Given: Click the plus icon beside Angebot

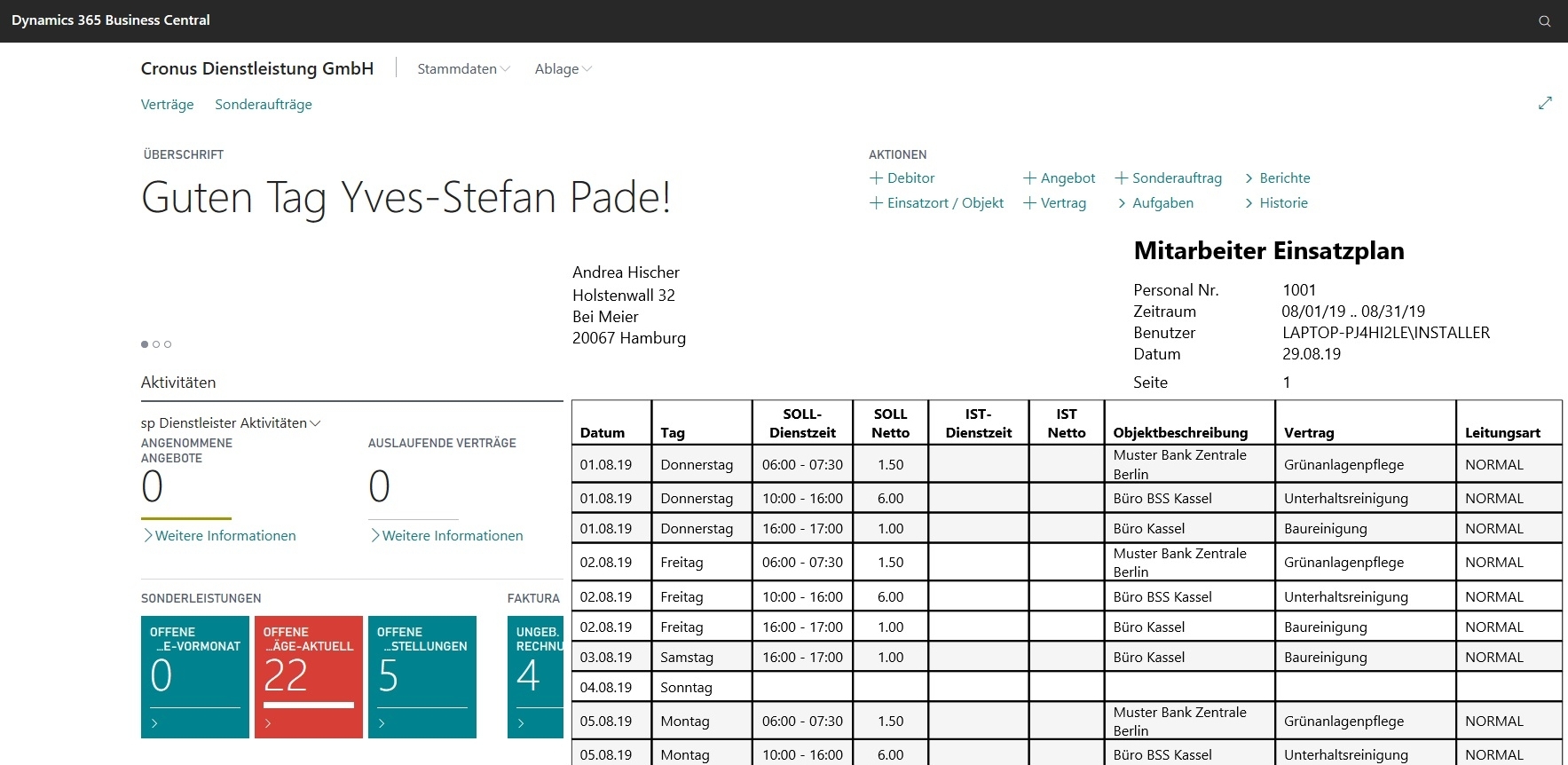Looking at the screenshot, I should pos(1029,178).
